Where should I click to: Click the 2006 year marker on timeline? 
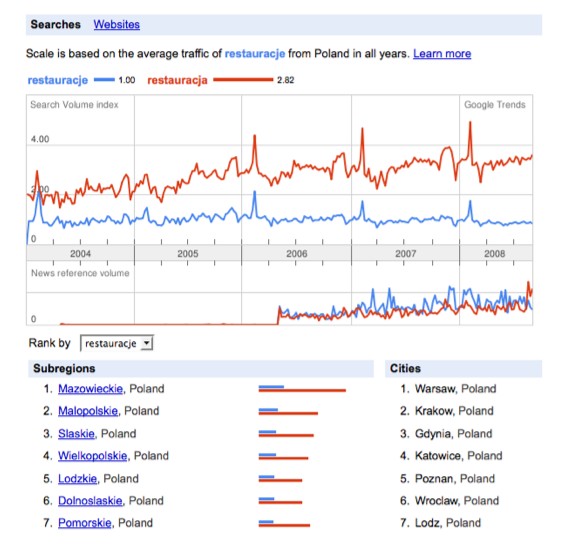(x=296, y=254)
